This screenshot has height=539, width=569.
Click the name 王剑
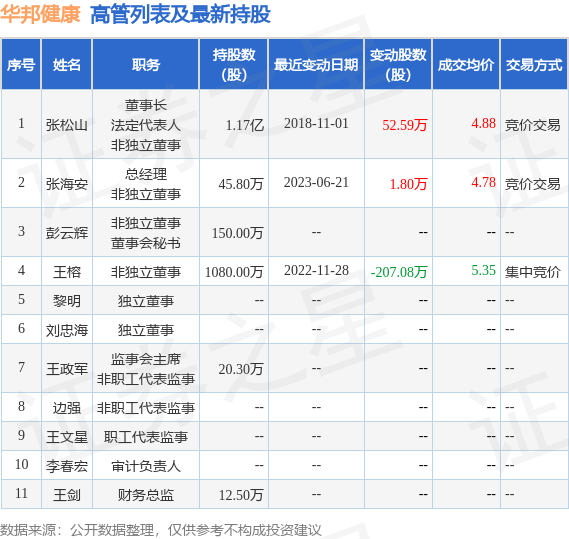click(x=67, y=495)
